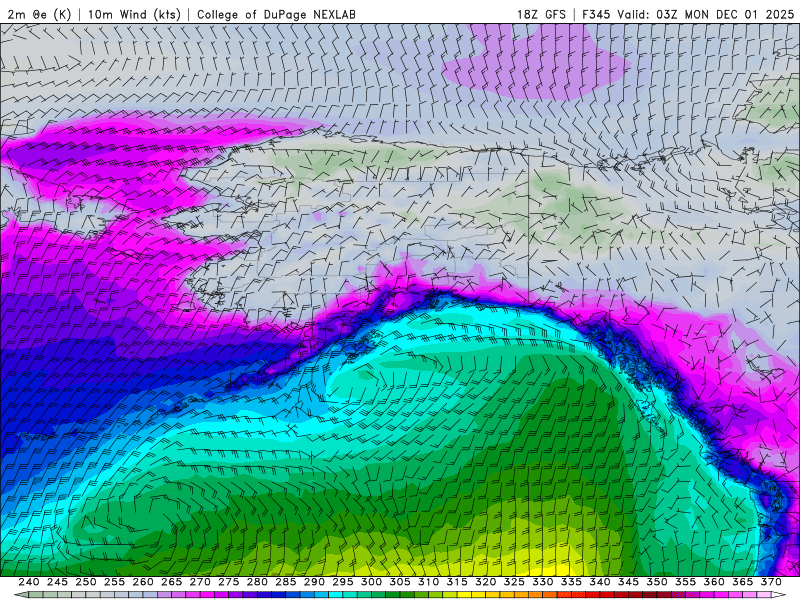Select the 265 legend value
Screen dimensions: 800x600
tap(171, 582)
